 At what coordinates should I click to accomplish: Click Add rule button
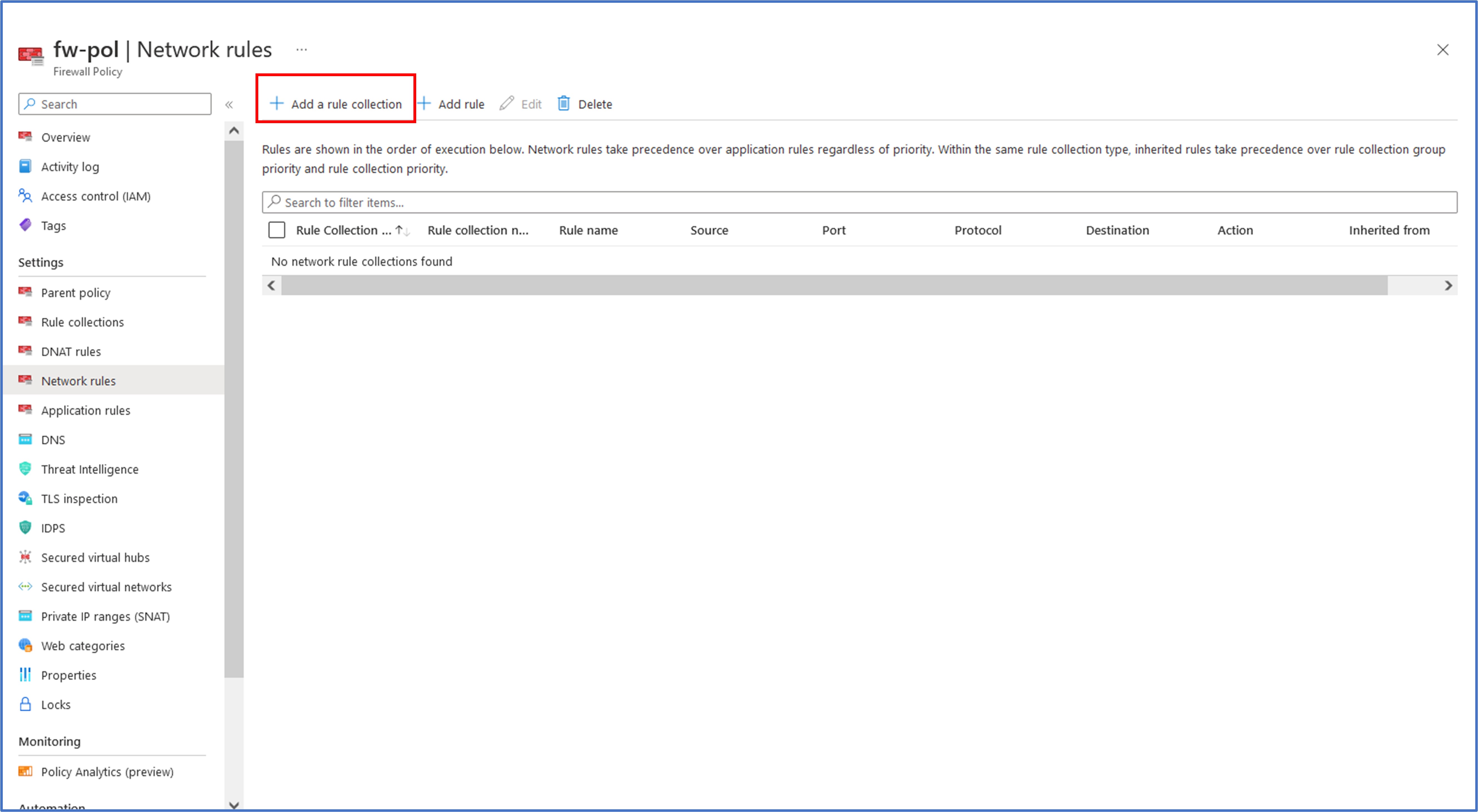(x=452, y=104)
